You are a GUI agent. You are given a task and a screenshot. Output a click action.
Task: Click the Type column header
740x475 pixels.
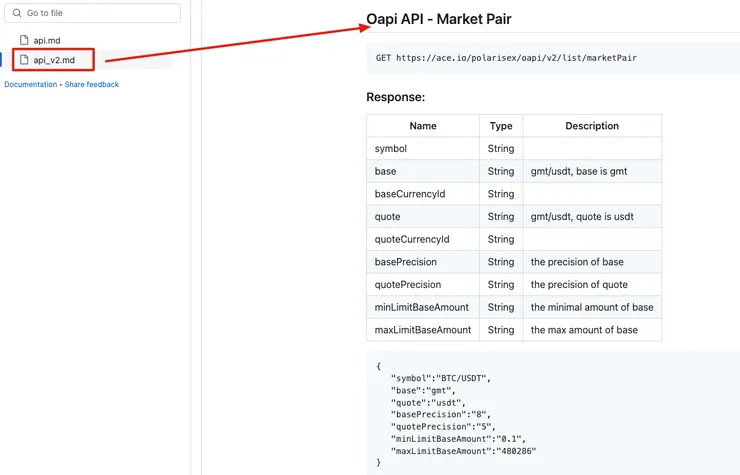point(501,126)
